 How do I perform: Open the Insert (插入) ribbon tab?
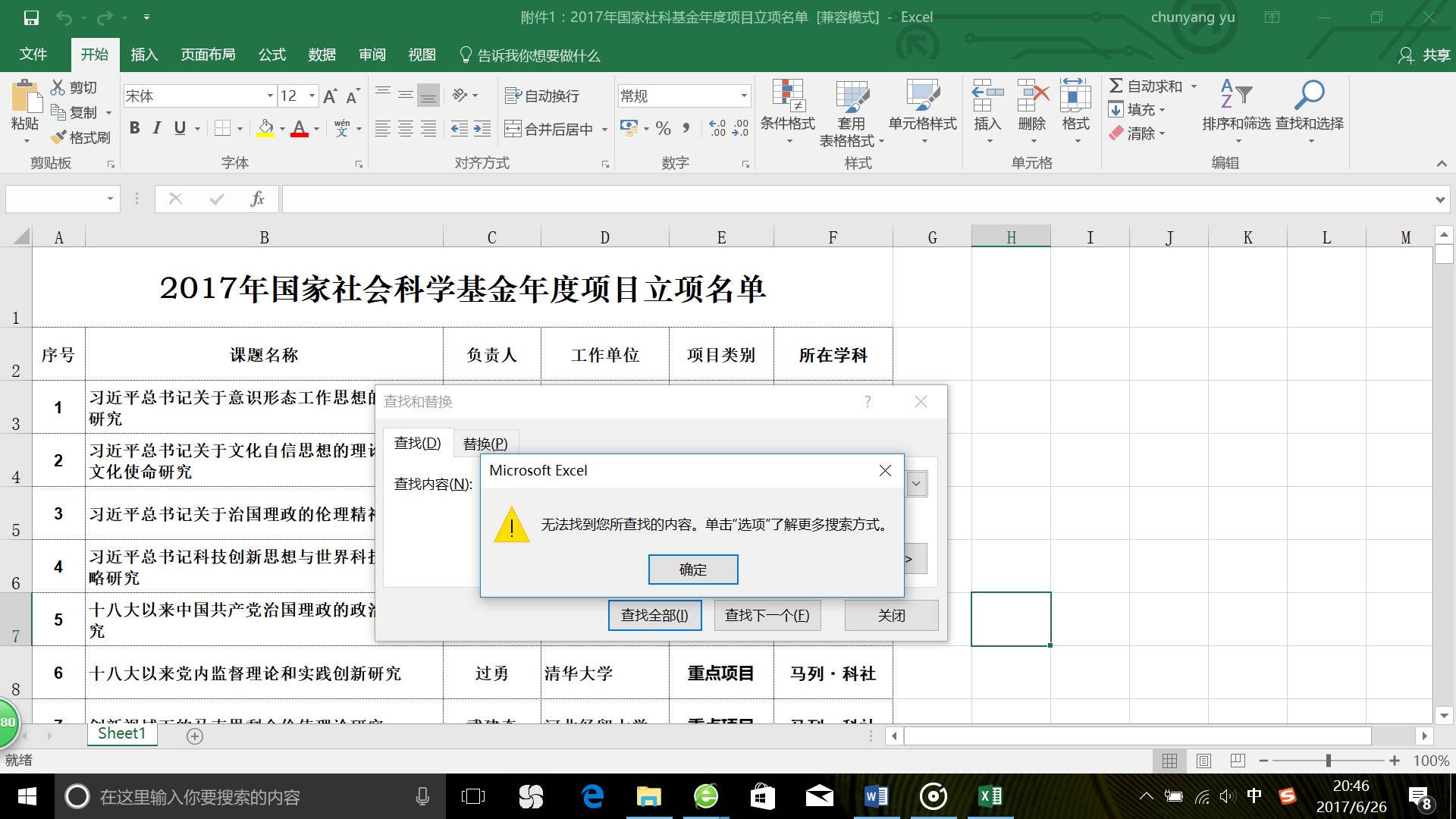click(144, 55)
